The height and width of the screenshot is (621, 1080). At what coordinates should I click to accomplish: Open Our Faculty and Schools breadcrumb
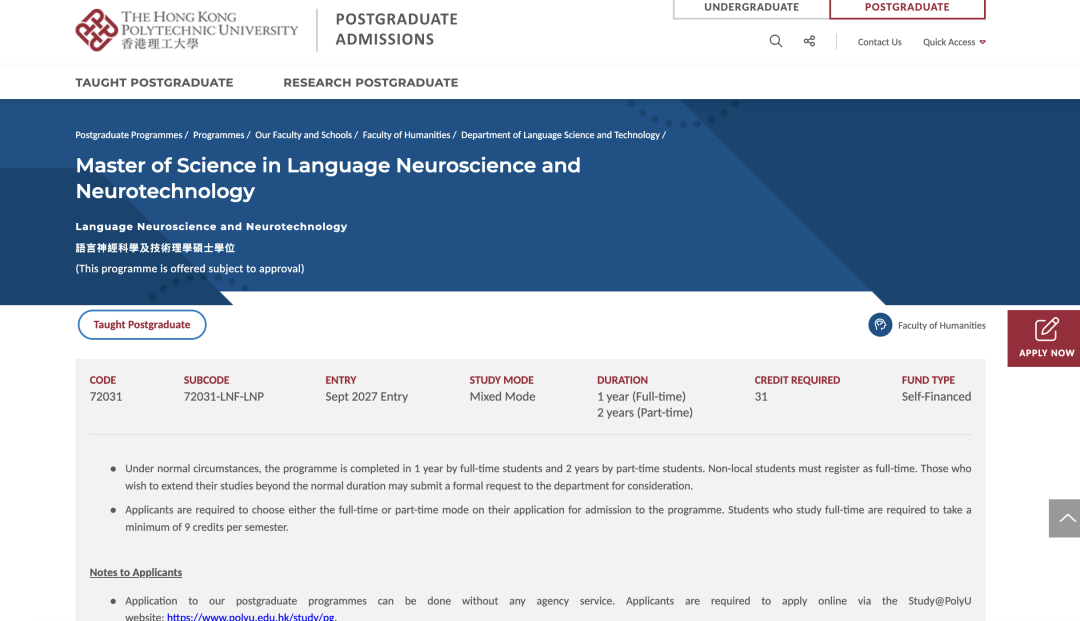coord(303,135)
